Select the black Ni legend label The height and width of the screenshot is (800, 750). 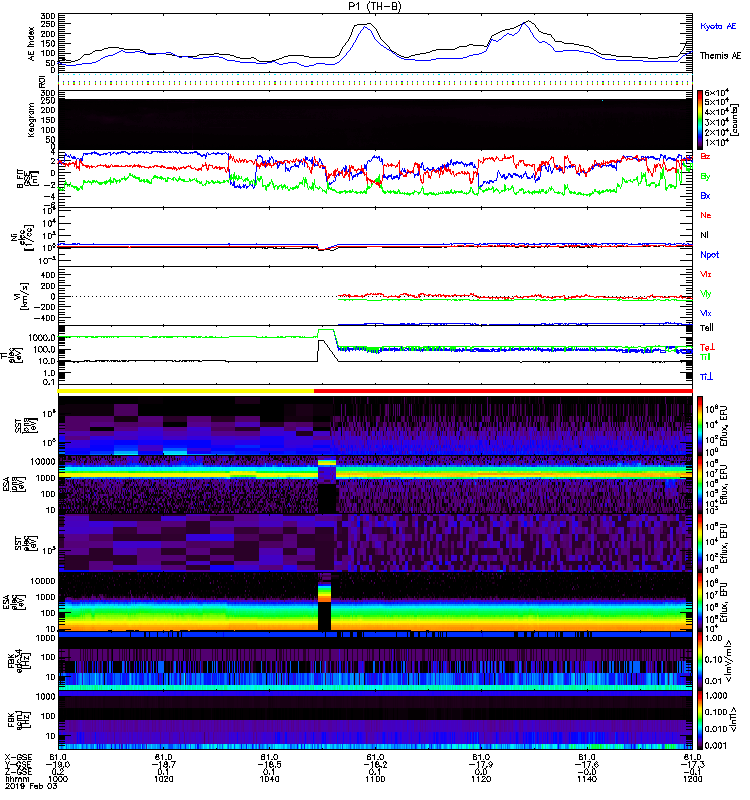tap(705, 235)
